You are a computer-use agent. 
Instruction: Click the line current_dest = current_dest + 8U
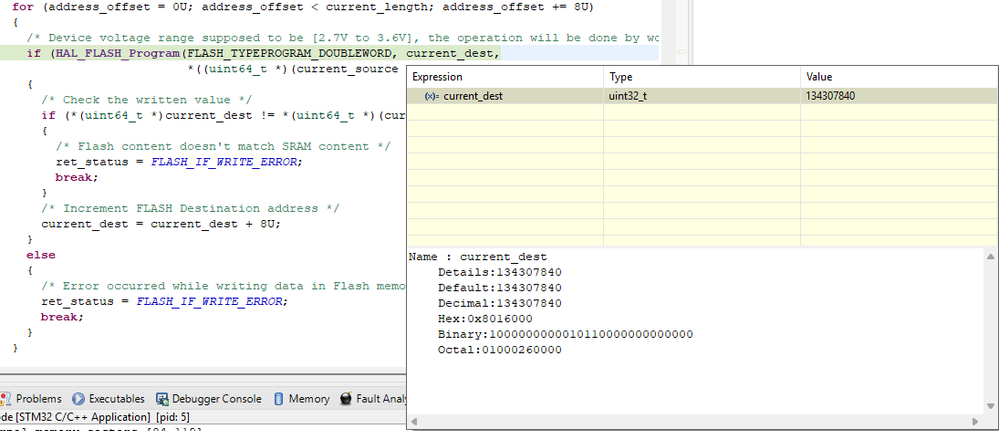click(x=161, y=224)
